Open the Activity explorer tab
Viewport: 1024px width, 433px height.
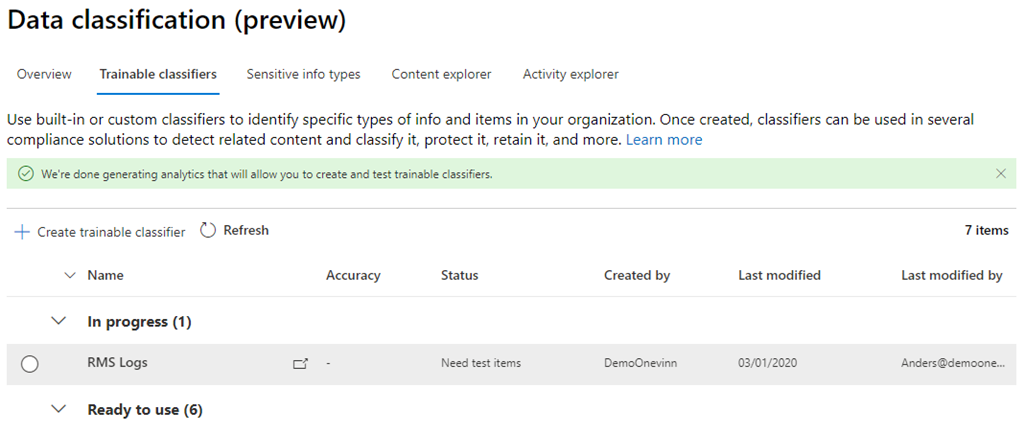[x=570, y=74]
